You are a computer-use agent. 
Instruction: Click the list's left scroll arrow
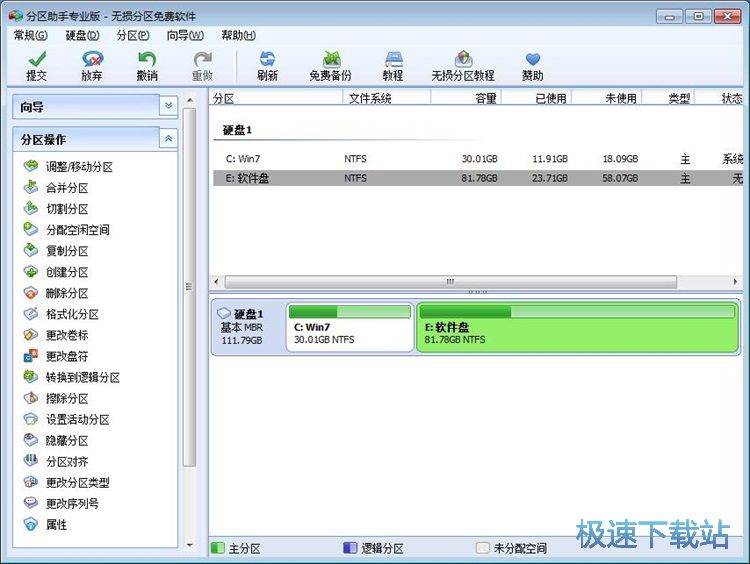(x=216, y=282)
